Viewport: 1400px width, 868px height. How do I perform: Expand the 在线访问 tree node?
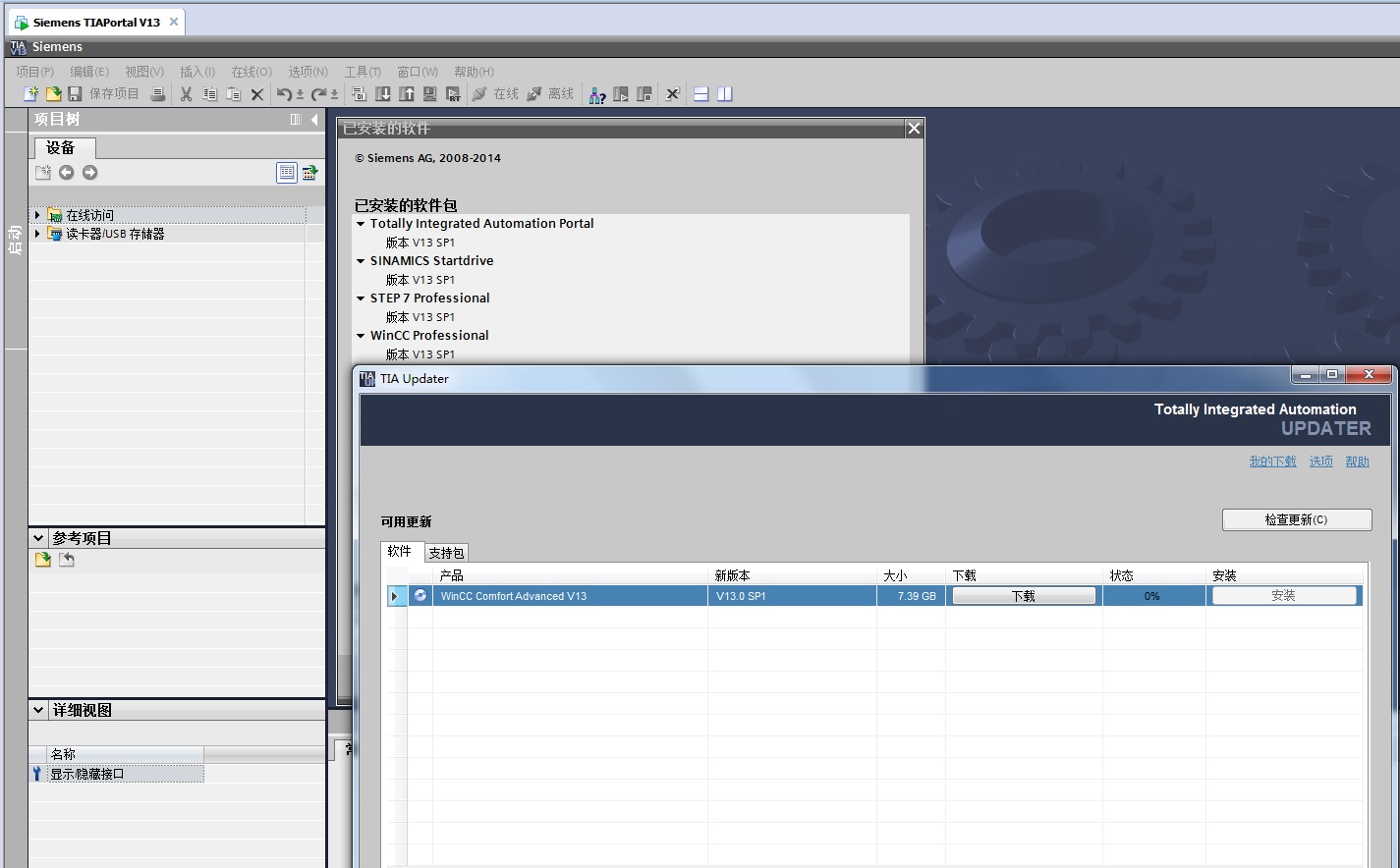pos(37,215)
